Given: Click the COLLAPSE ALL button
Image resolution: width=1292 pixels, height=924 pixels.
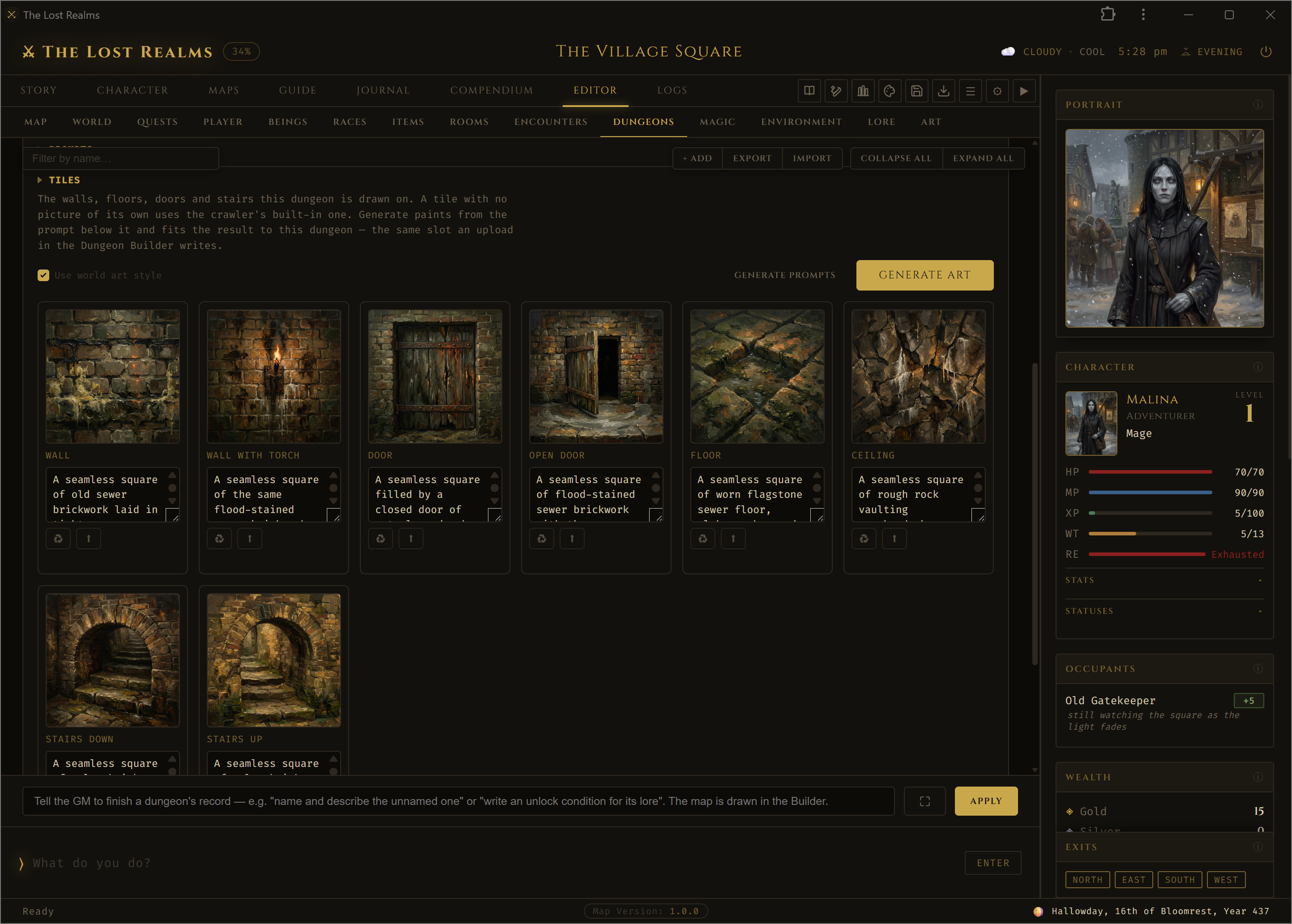Looking at the screenshot, I should click(x=896, y=158).
